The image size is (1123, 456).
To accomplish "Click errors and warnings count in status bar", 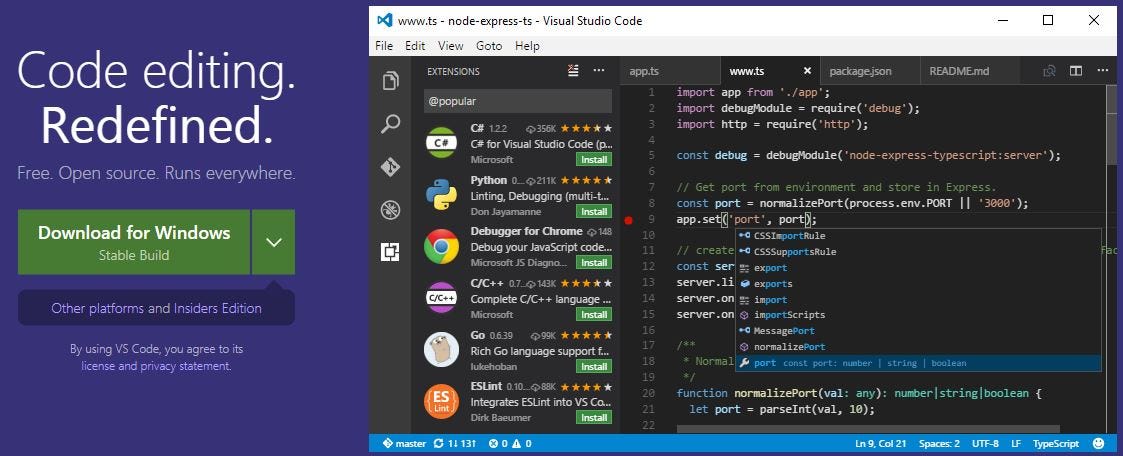I will (x=510, y=444).
